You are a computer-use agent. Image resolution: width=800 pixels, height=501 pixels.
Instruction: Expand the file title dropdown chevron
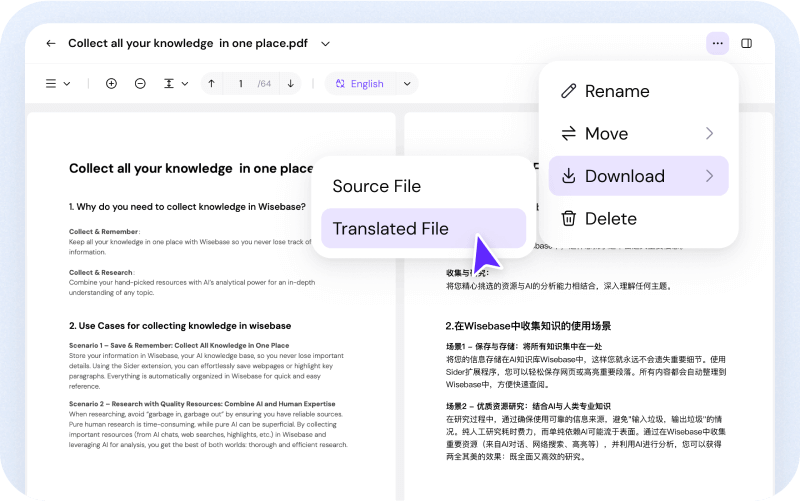tap(326, 44)
